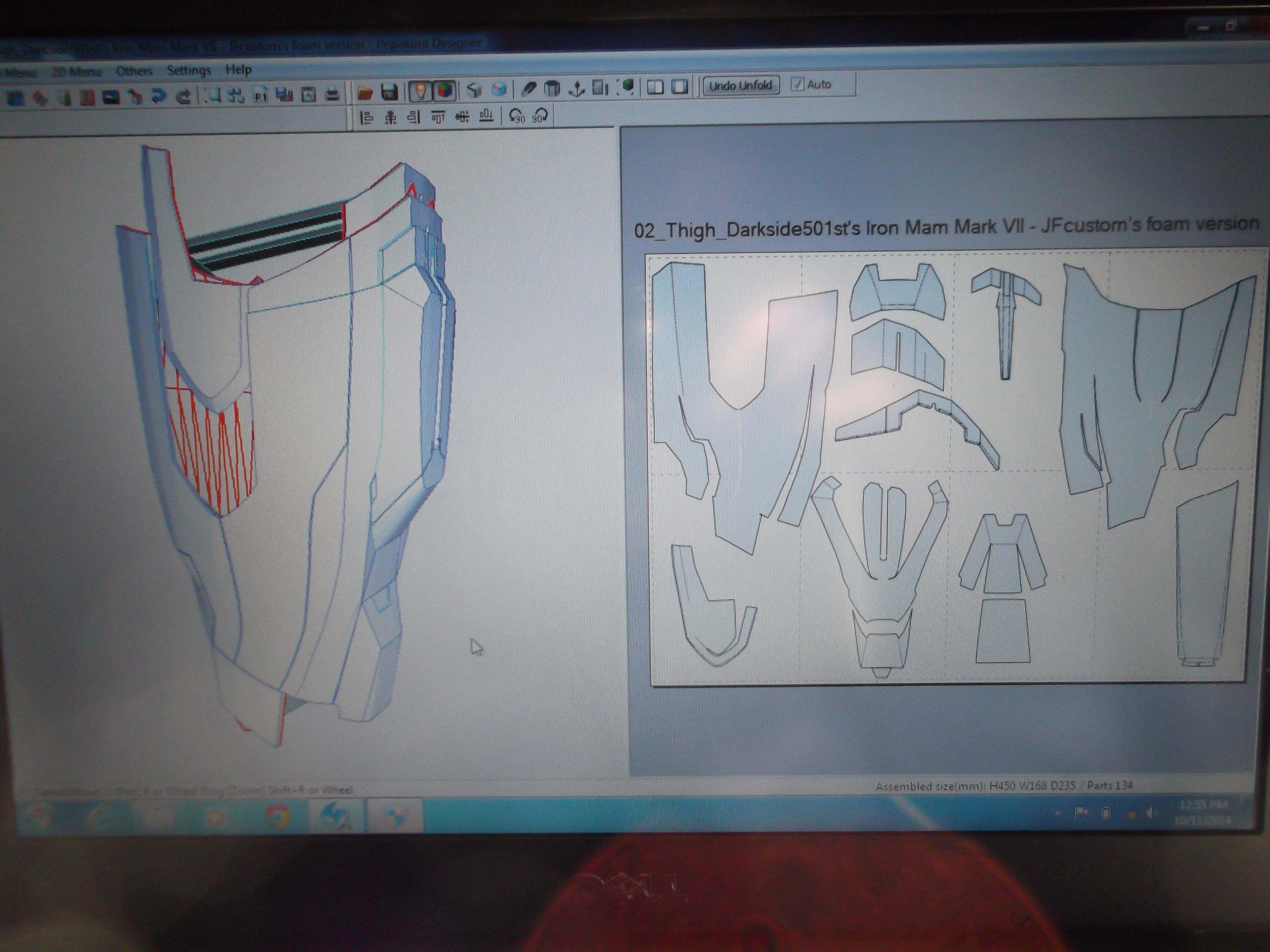1270x952 pixels.
Task: Click the single-pane view icon
Action: (680, 86)
